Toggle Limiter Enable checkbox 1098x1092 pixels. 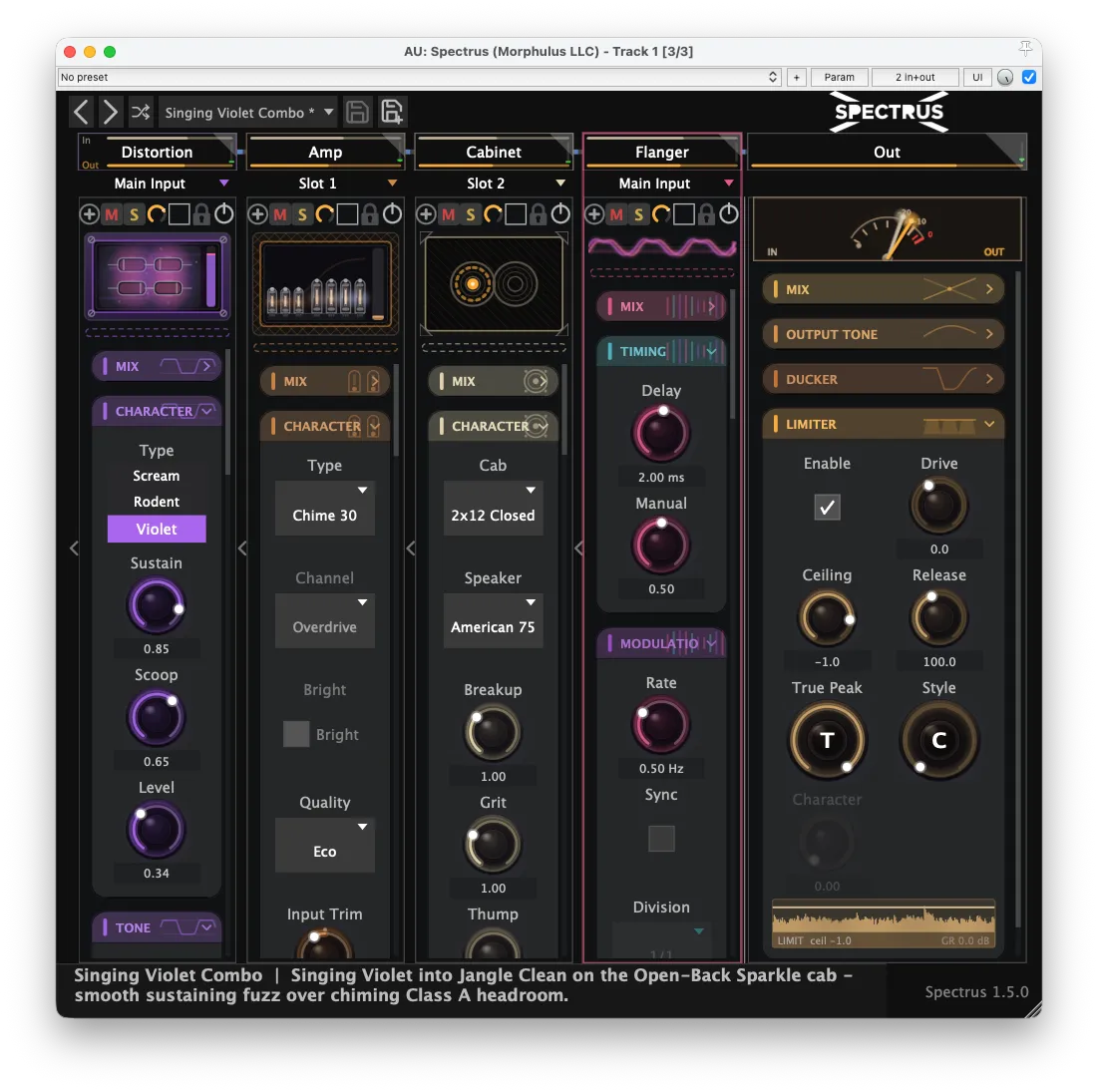click(x=827, y=508)
